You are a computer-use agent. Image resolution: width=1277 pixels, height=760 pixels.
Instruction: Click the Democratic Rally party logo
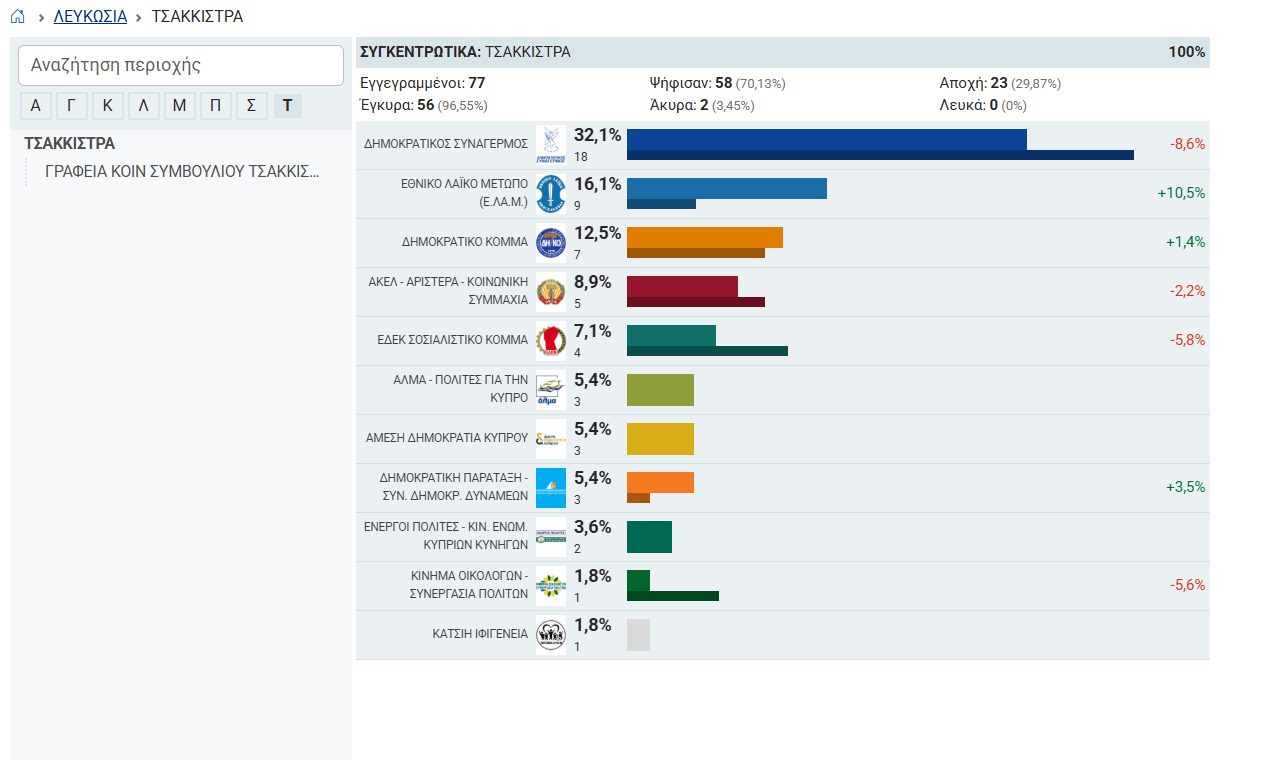(x=551, y=144)
